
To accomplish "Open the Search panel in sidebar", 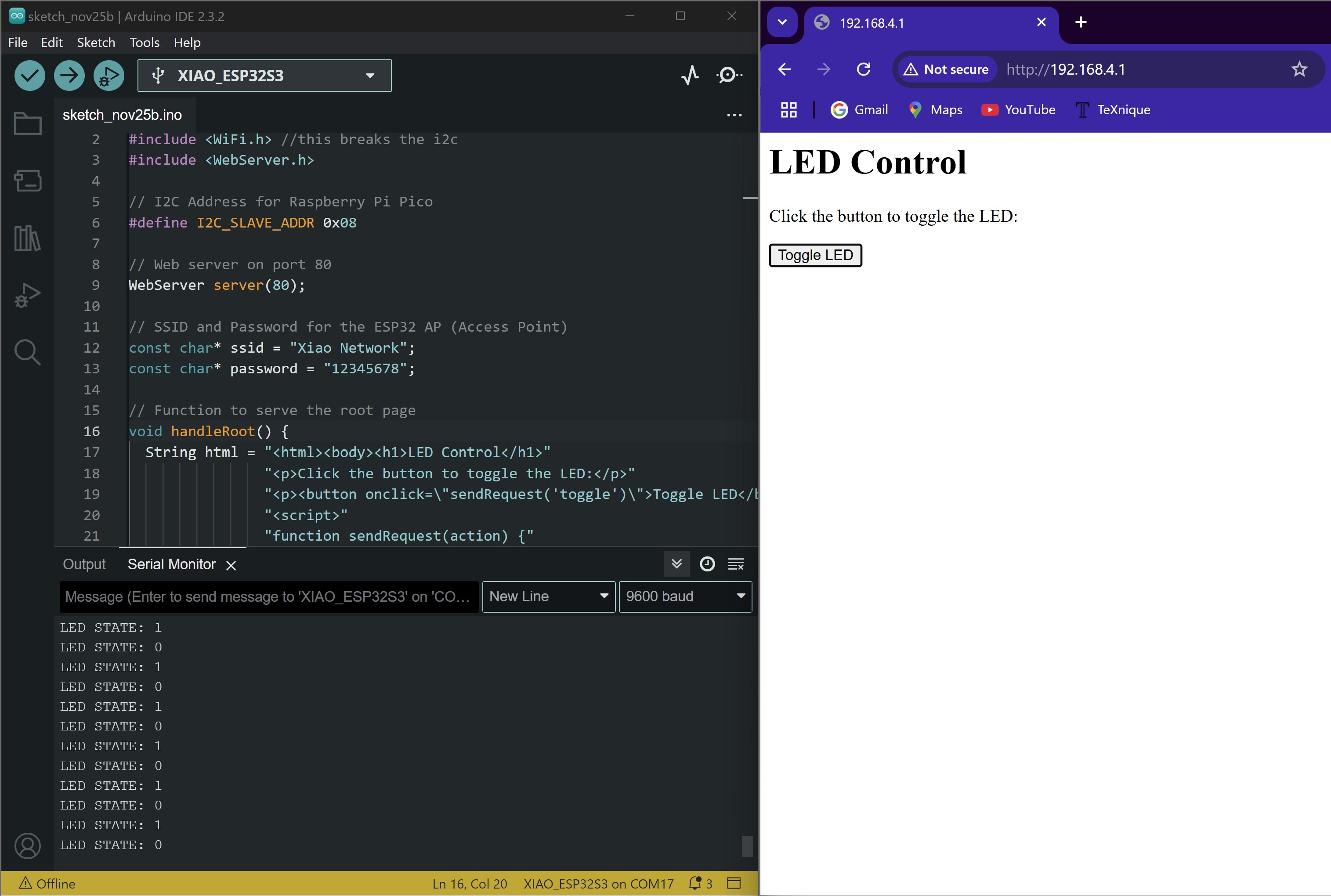I will point(27,352).
